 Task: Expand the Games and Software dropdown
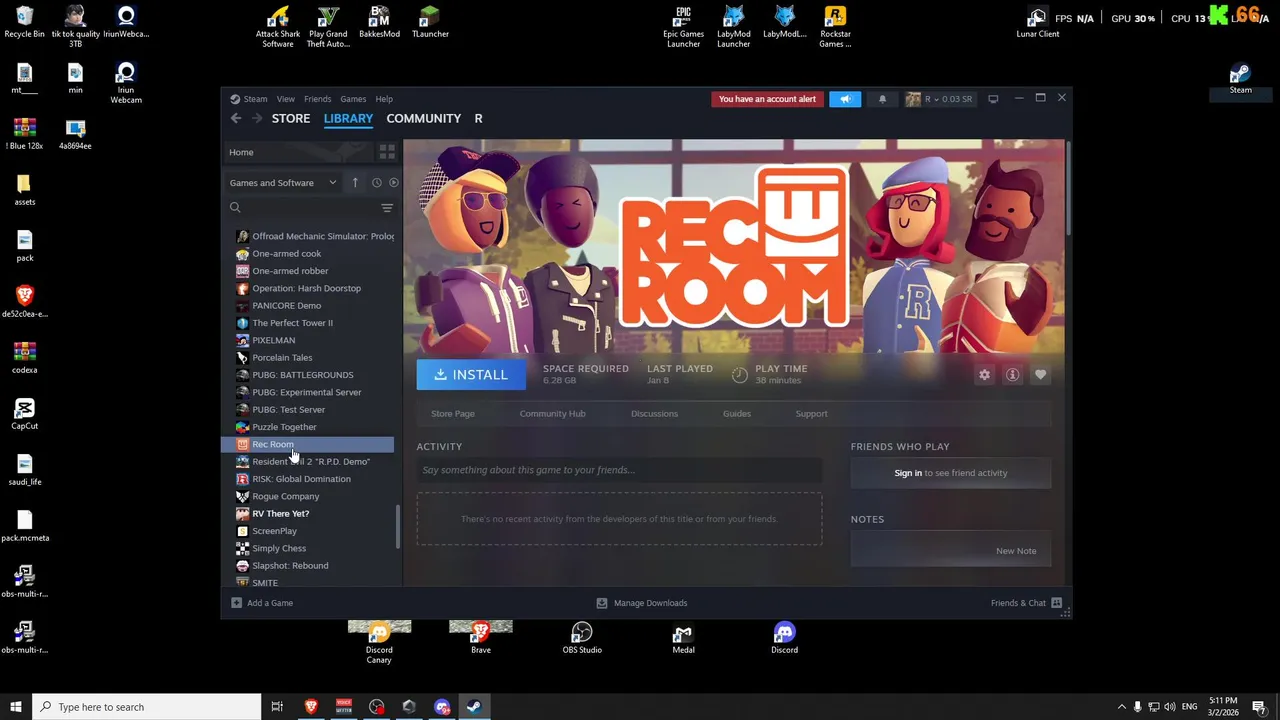(x=284, y=183)
